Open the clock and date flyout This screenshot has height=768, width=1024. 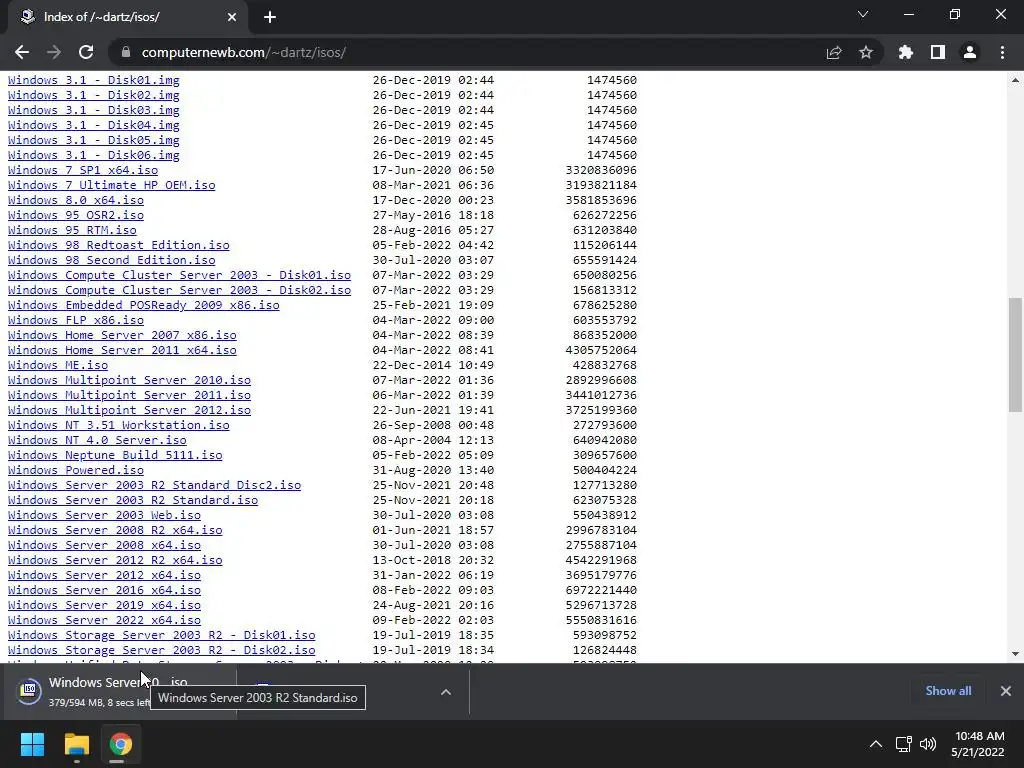coord(978,744)
